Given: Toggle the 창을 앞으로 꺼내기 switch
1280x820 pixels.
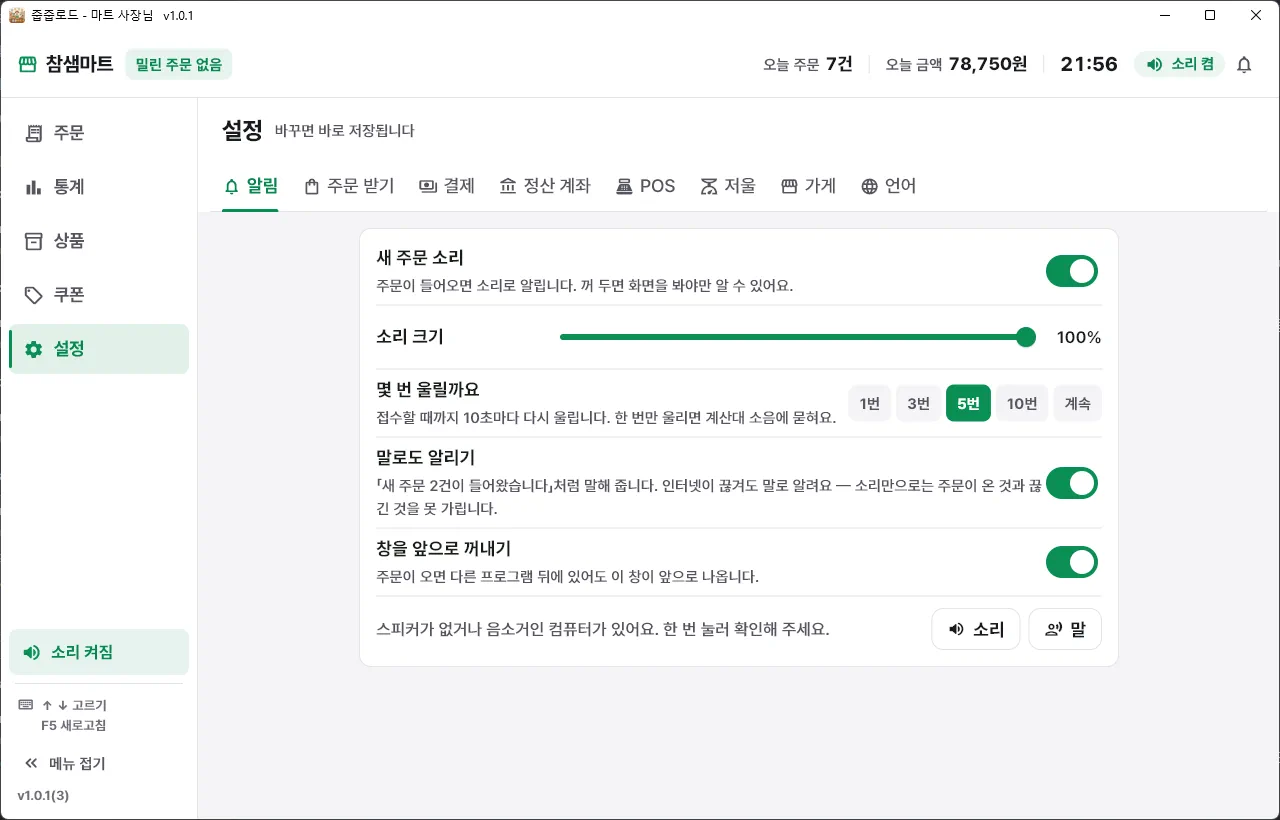Looking at the screenshot, I should 1072,562.
